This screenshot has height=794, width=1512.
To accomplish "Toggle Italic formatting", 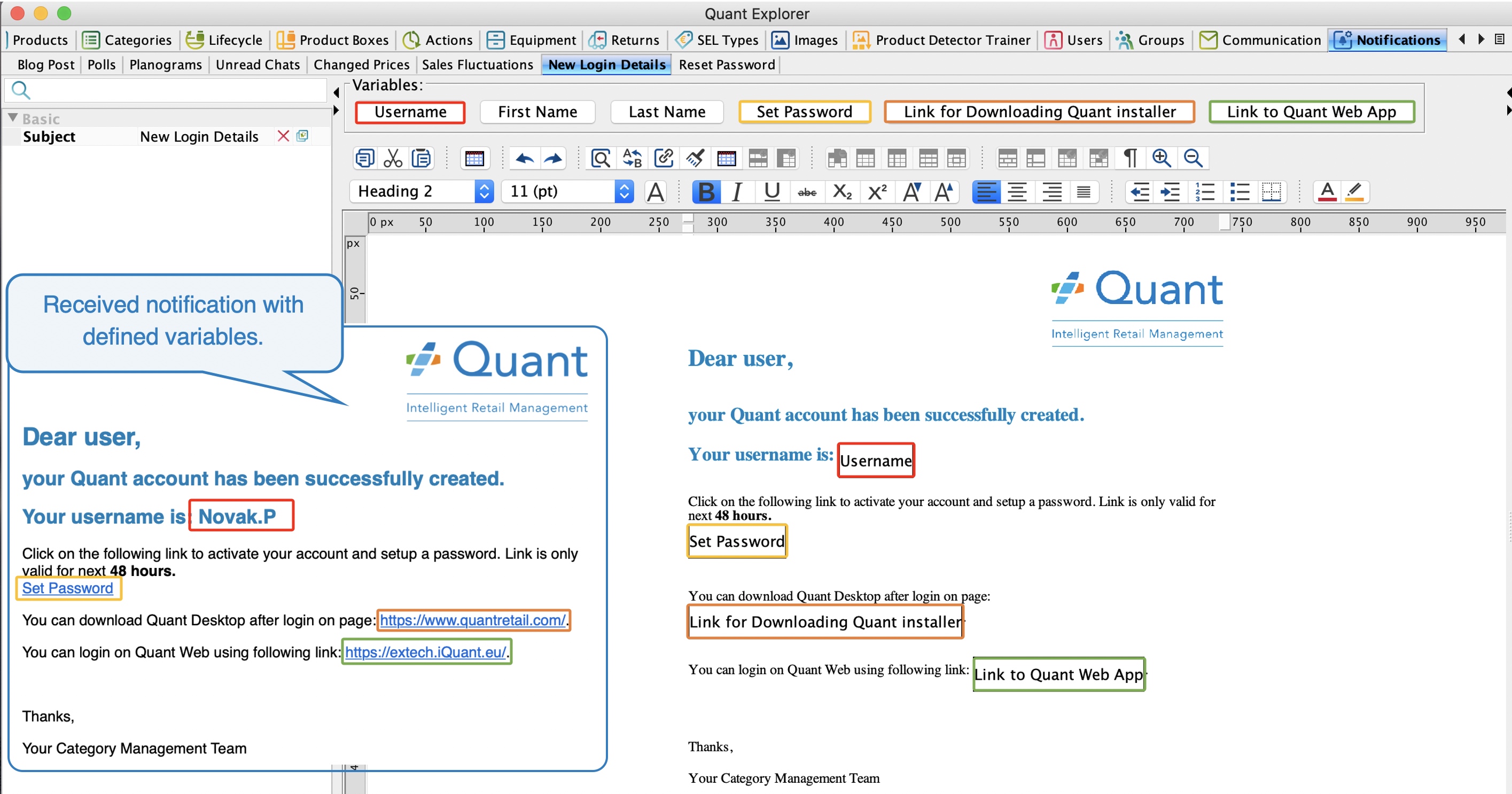I will 737,191.
